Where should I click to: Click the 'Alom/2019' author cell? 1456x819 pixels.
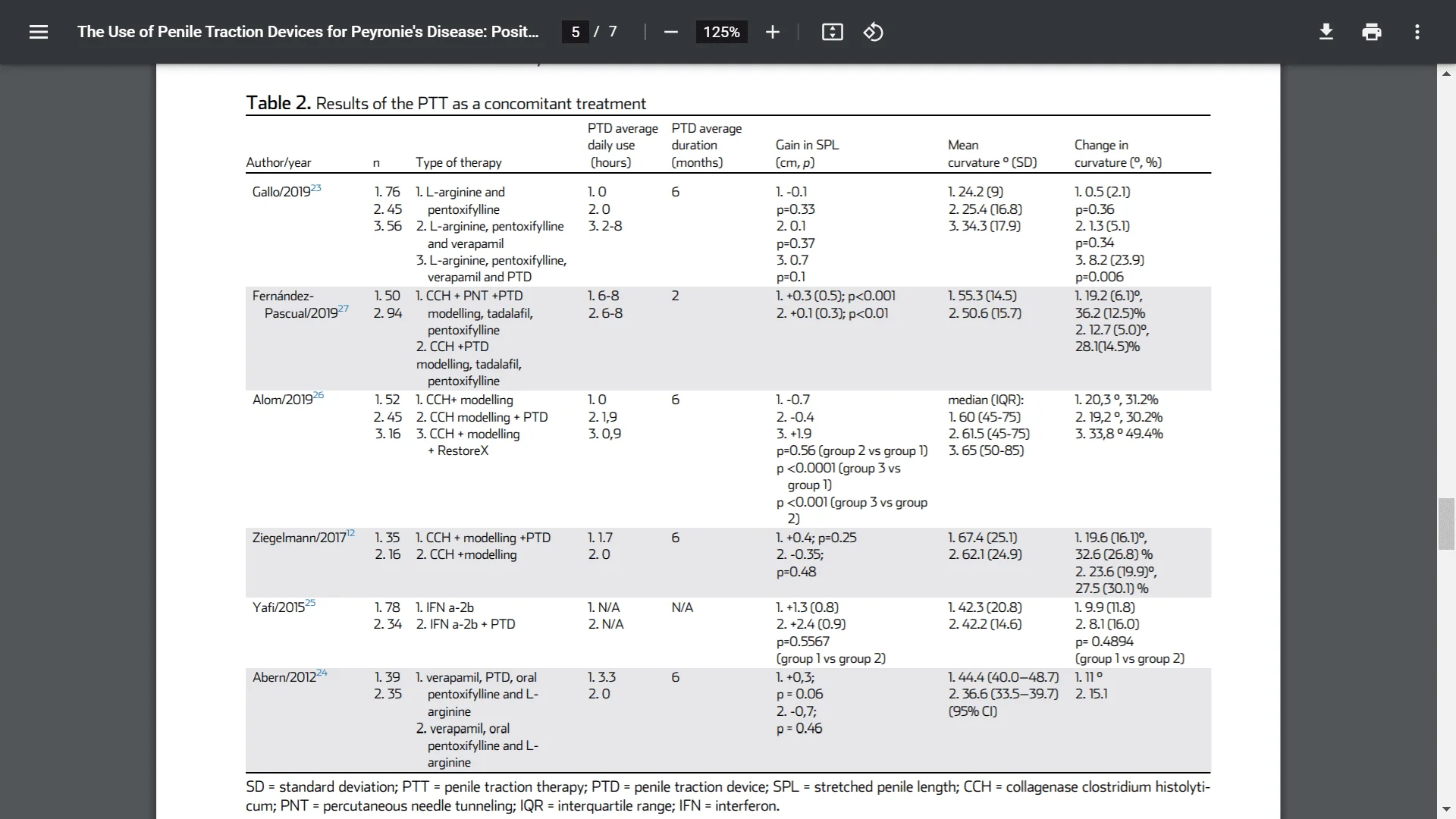pos(283,400)
